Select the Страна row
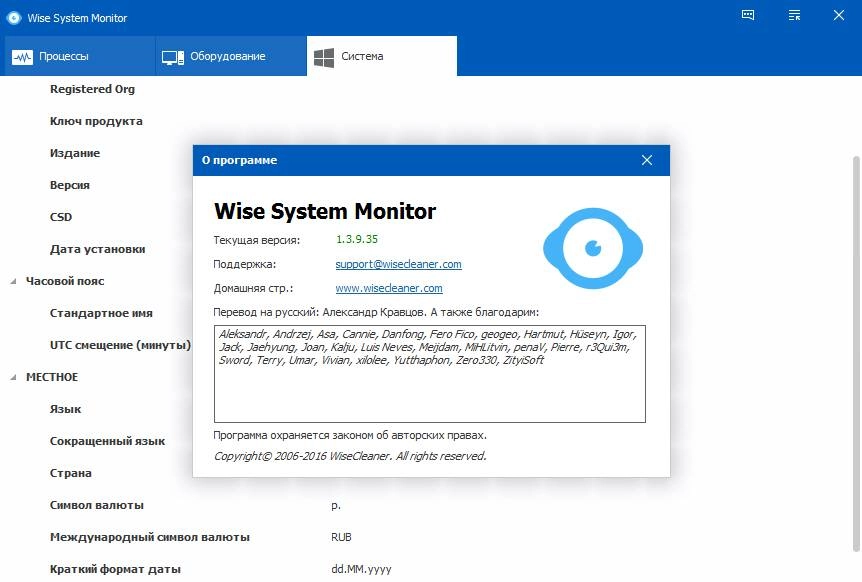The height and width of the screenshot is (582, 862). (x=71, y=473)
